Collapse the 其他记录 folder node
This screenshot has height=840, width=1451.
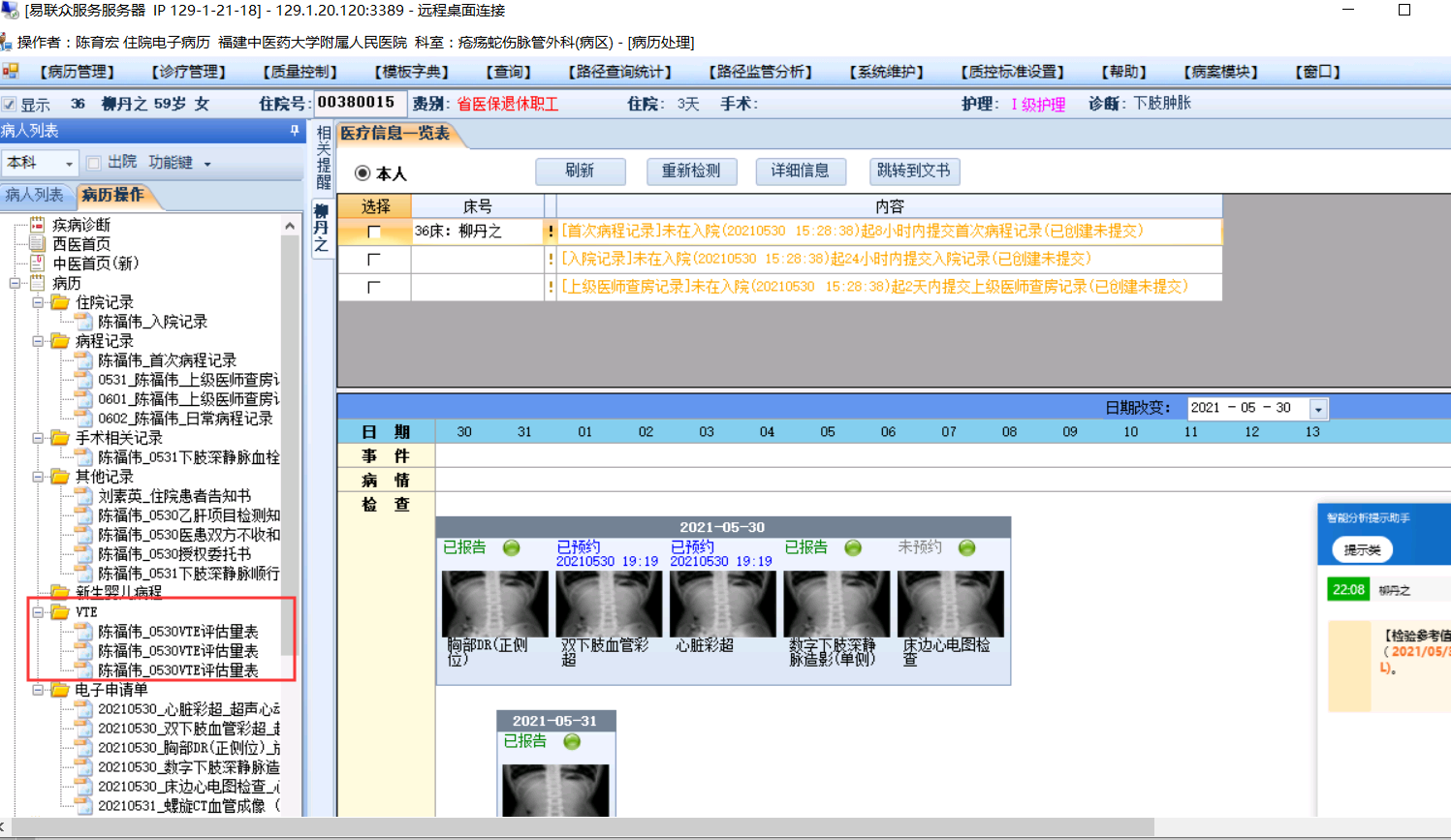point(38,477)
